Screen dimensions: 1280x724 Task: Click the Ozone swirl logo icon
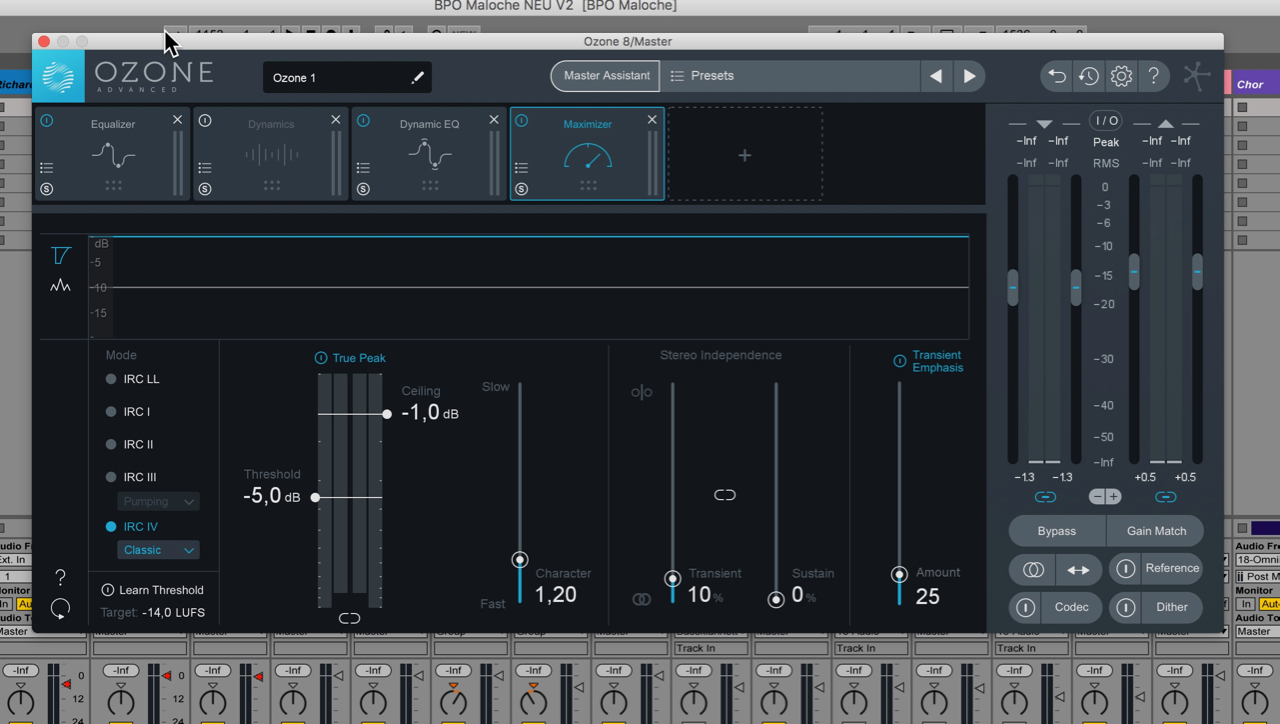58,77
